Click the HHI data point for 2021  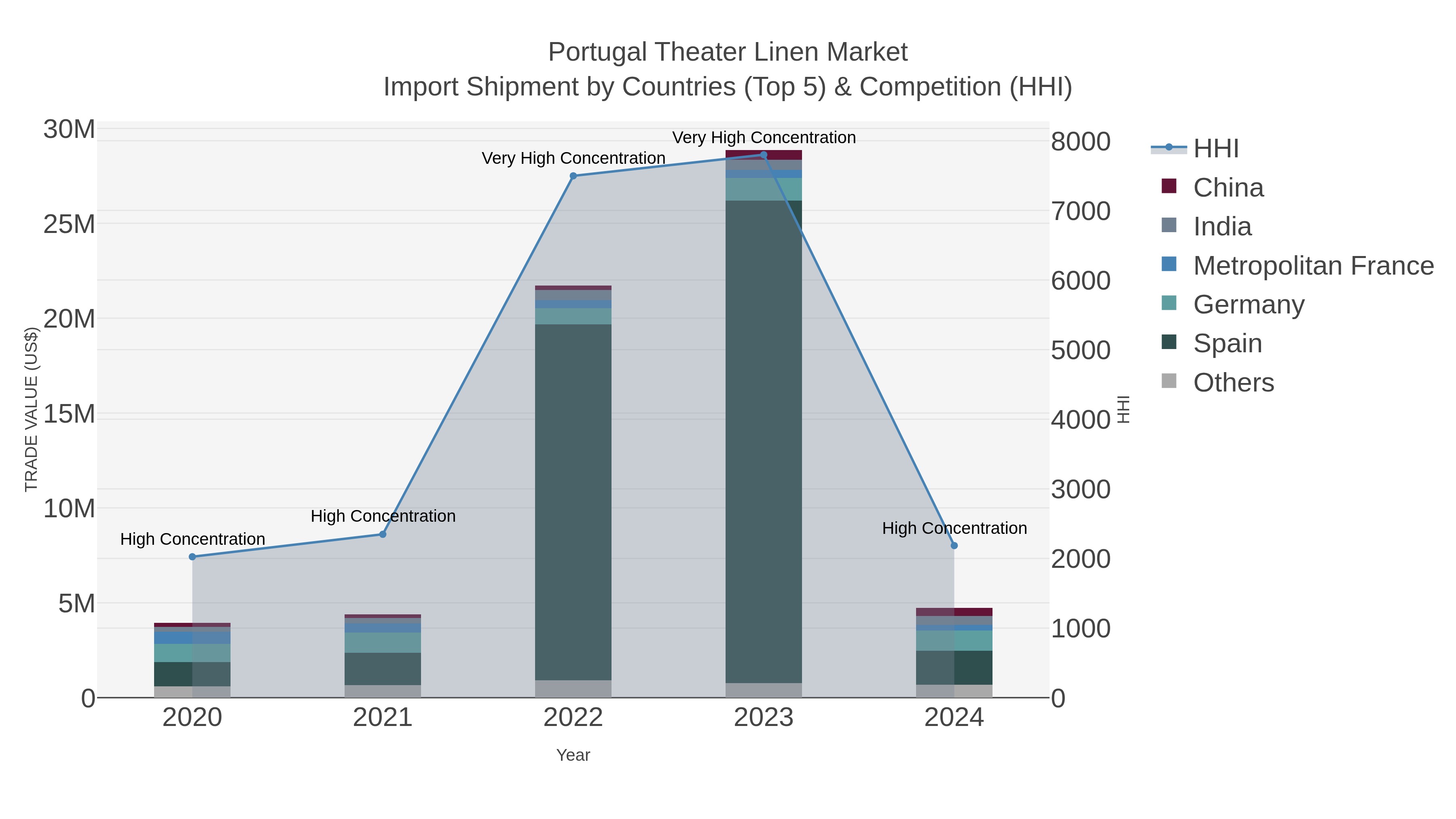383,534
